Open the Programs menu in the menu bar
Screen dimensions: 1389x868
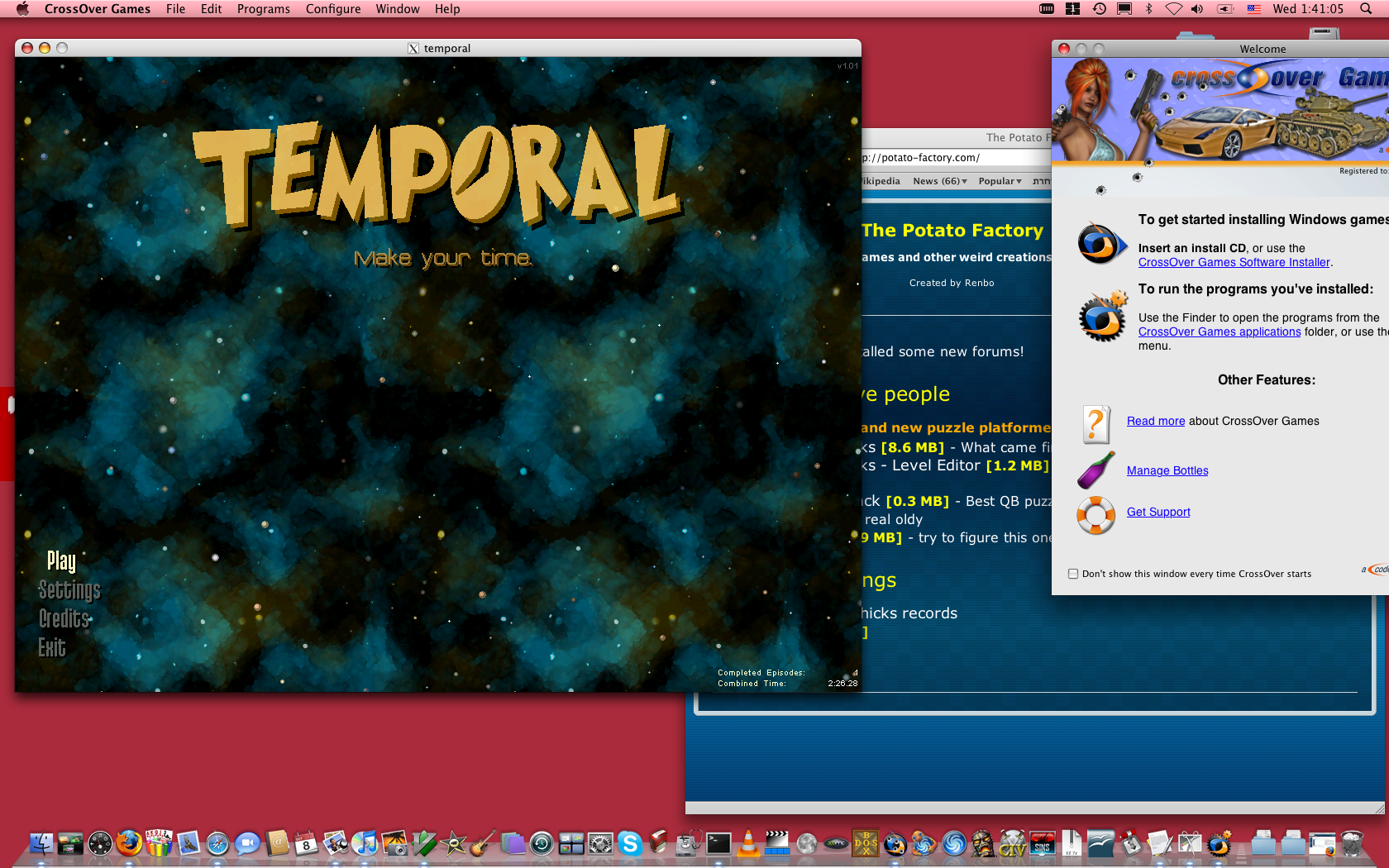tap(263, 9)
